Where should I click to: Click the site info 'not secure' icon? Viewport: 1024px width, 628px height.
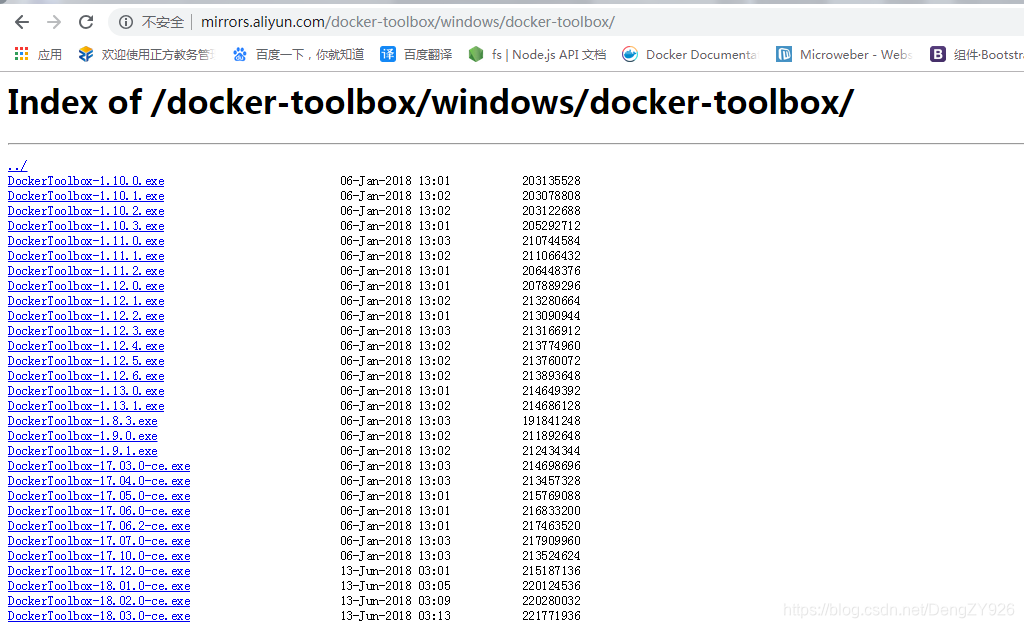click(125, 22)
